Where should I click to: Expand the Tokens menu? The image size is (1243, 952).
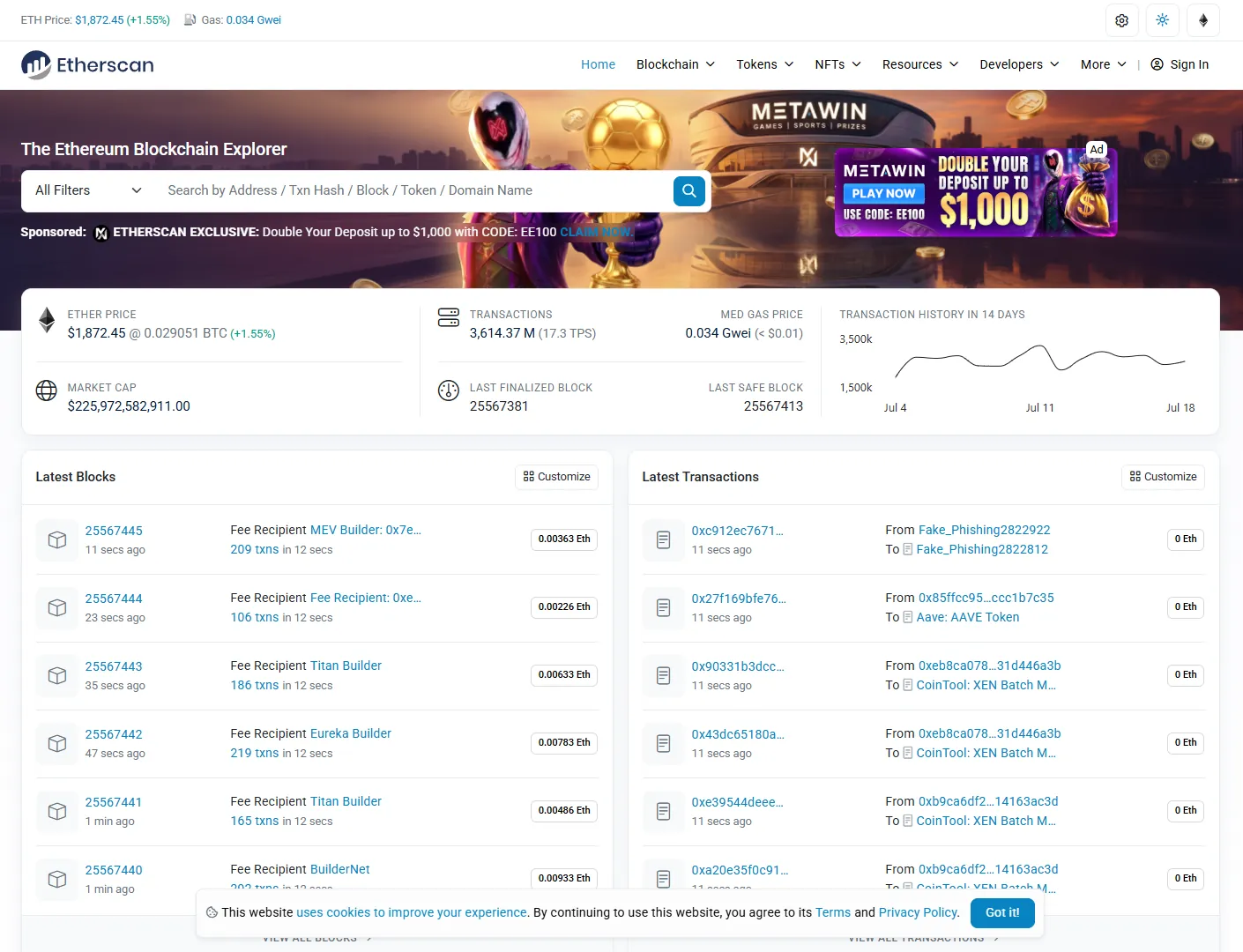765,64
